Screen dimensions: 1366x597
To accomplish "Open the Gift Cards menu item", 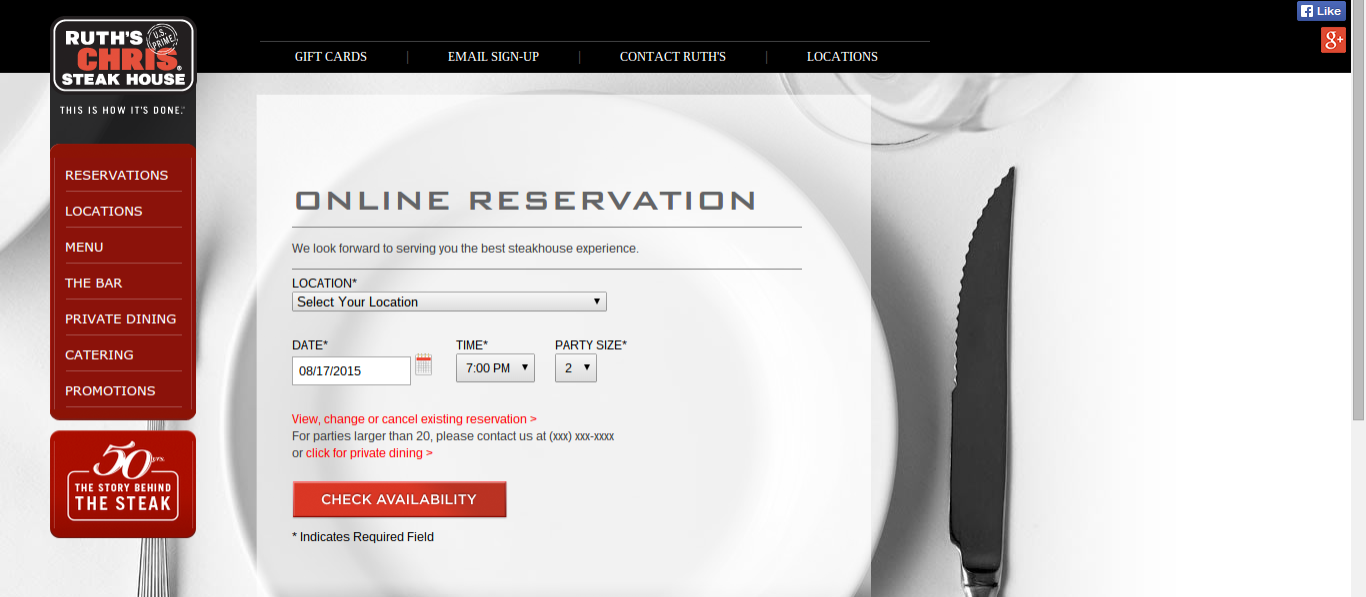I will pos(331,57).
